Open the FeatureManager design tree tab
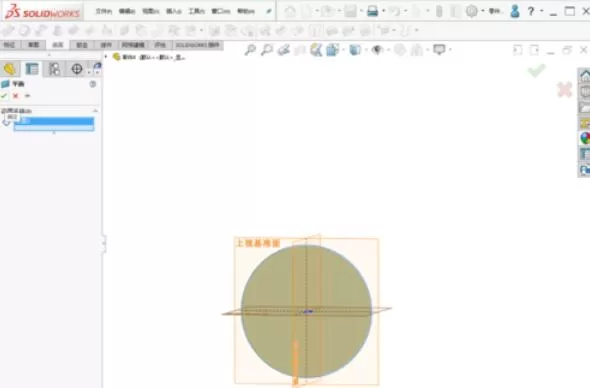Screen dimensions: 590x388 pyautogui.click(x=9, y=69)
